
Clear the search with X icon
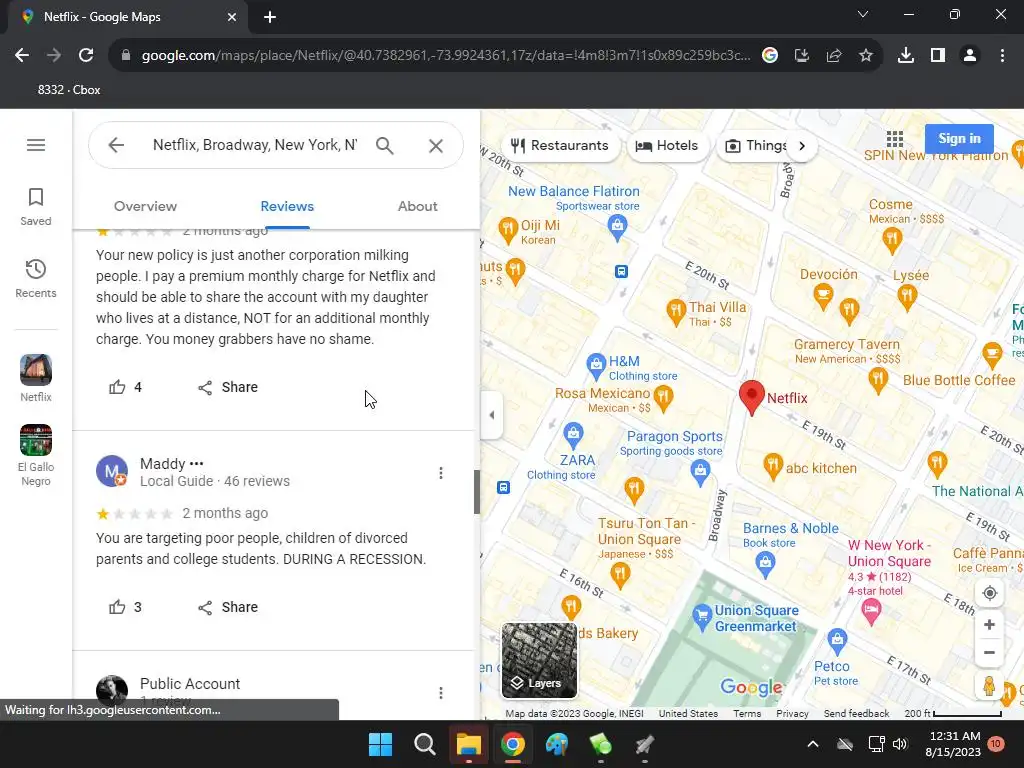(x=436, y=146)
